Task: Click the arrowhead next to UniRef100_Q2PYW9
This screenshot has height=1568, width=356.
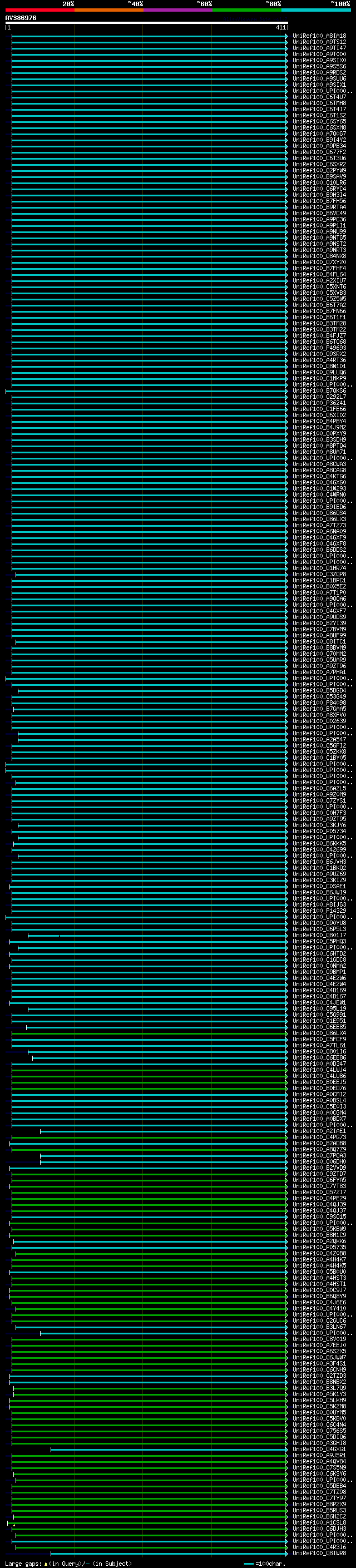Action: [286, 170]
